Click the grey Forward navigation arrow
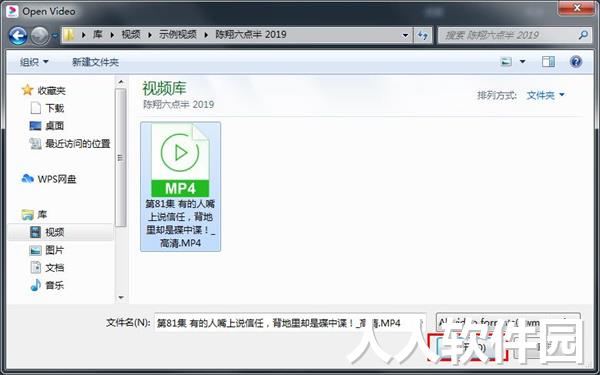This screenshot has height=375, width=600. click(x=40, y=36)
